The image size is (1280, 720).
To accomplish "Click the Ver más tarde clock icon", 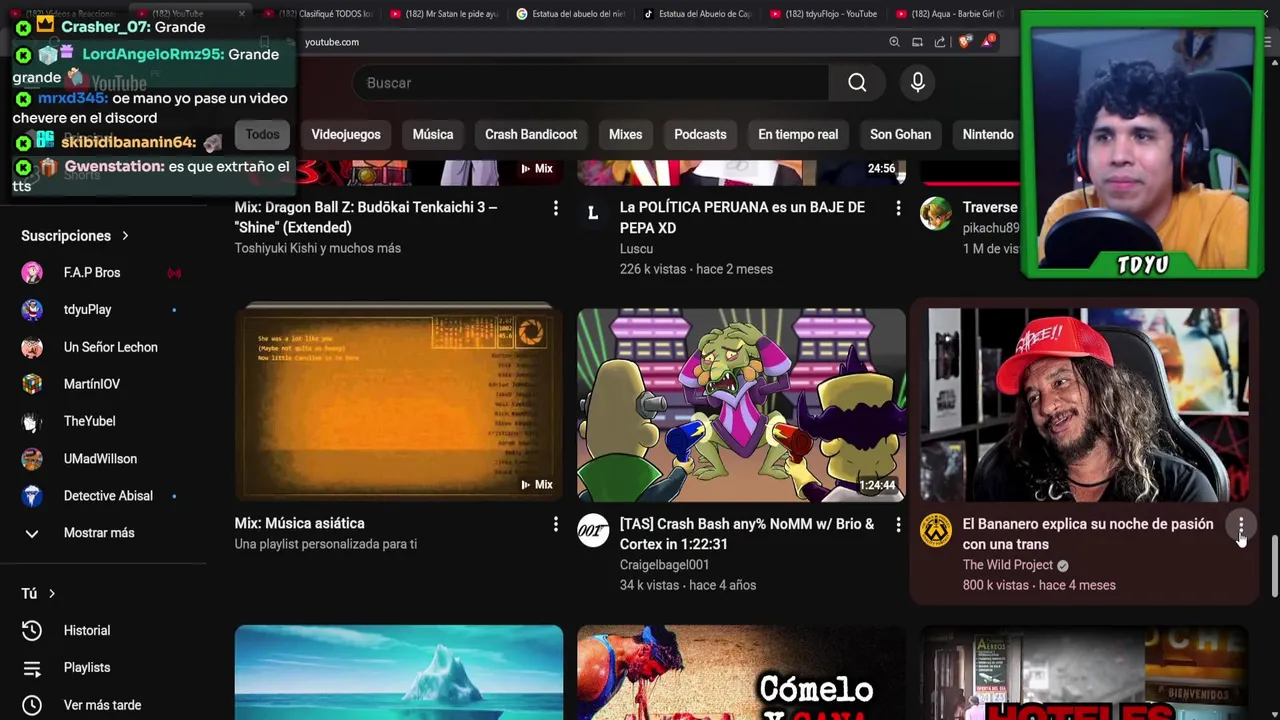I will tap(32, 705).
